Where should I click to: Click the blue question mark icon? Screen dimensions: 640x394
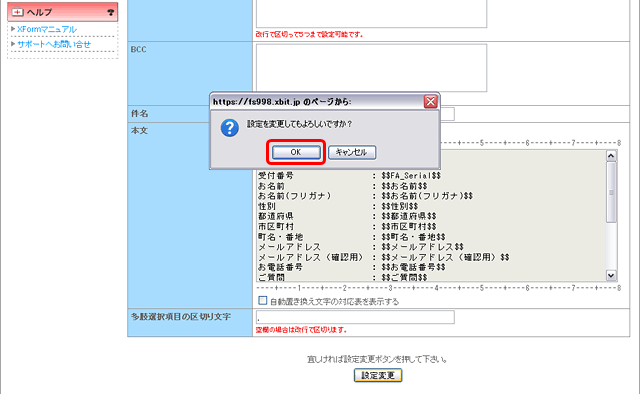pyautogui.click(x=230, y=128)
